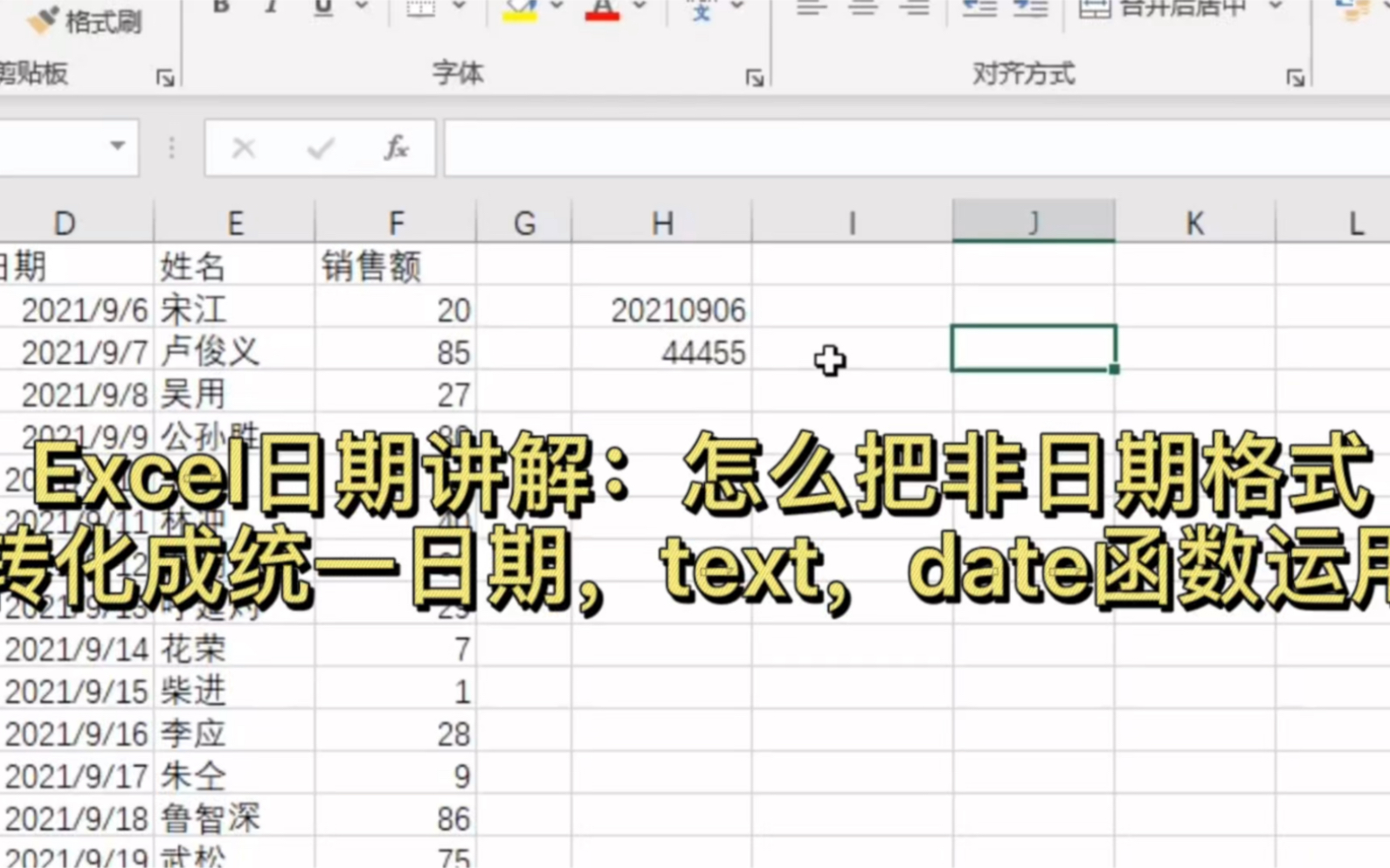Image resolution: width=1390 pixels, height=868 pixels.
Task: Expand the phonetic guide dropdown arrow
Action: pos(737,7)
